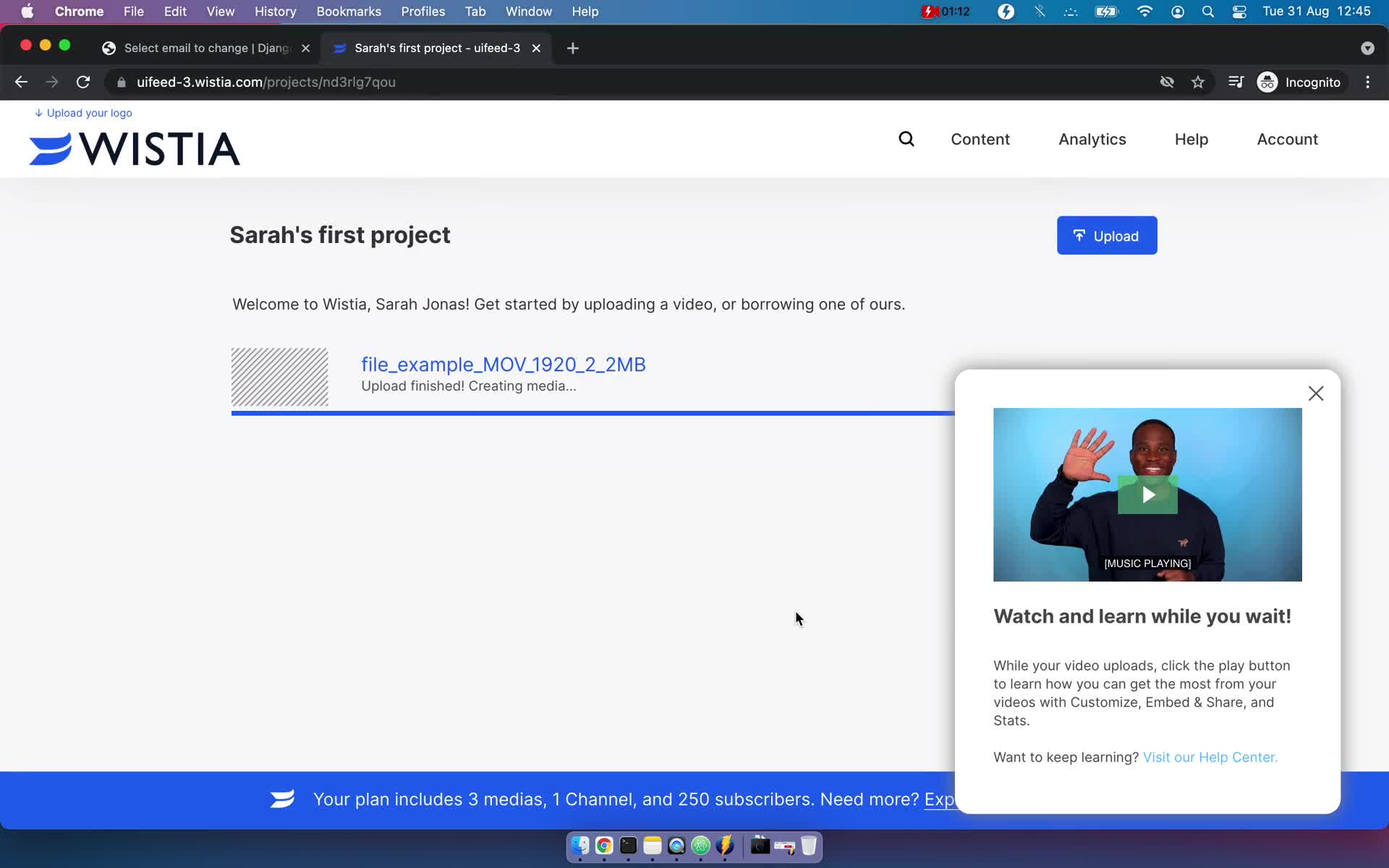Click the lightning bolt menu bar icon
This screenshot has height=868, width=1389.
click(1006, 11)
